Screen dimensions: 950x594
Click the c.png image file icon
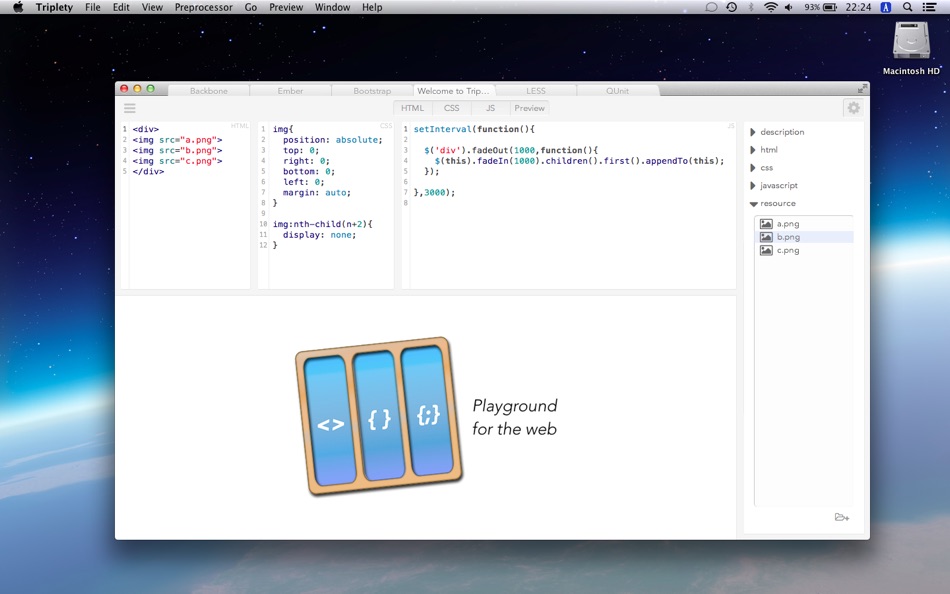[x=766, y=250]
